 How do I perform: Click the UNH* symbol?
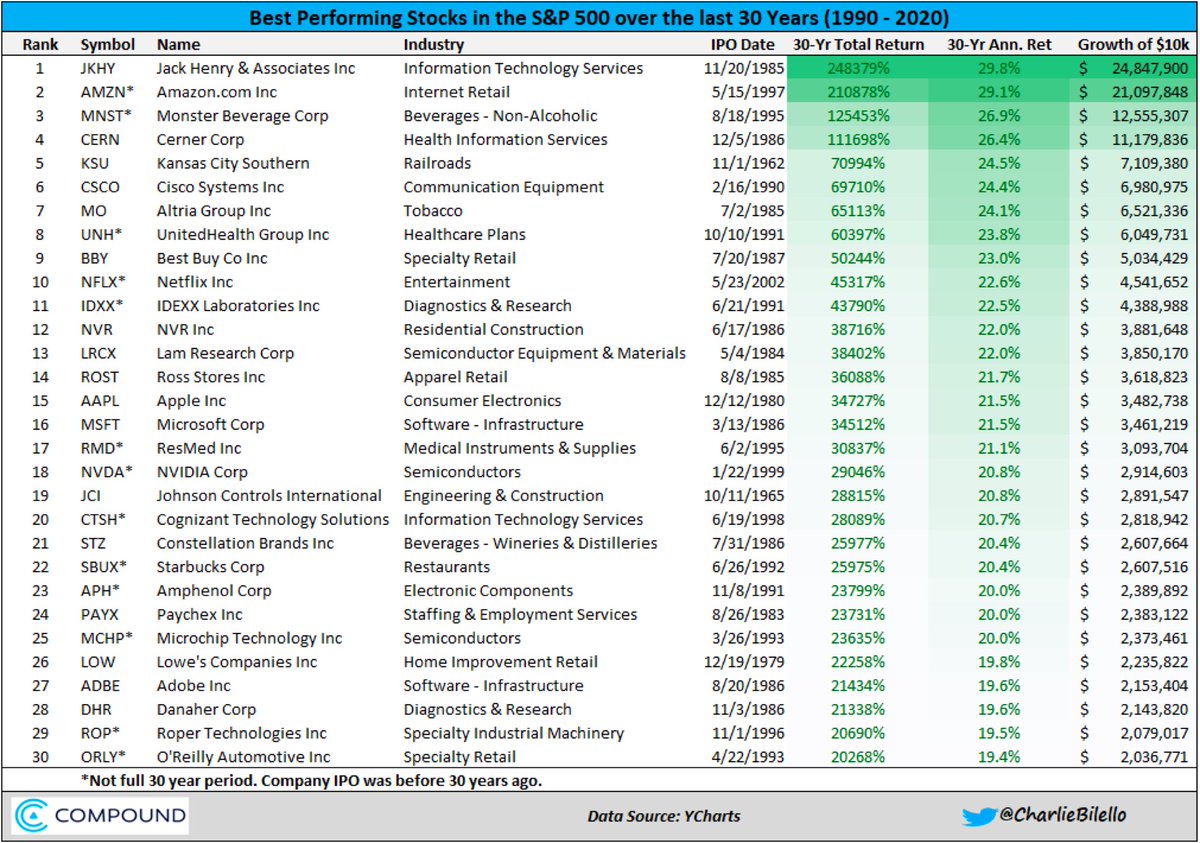tap(102, 235)
